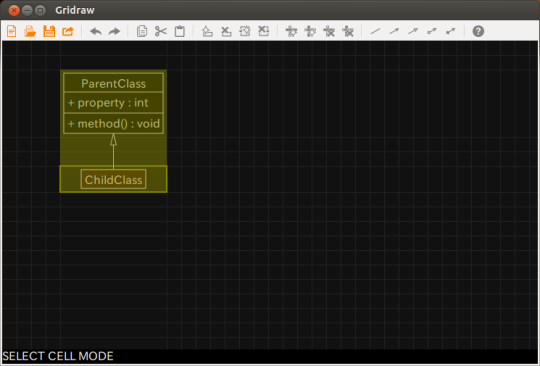Export the diagram with the share-arrow icon
Screen dimensions: 540x366
click(x=68, y=31)
